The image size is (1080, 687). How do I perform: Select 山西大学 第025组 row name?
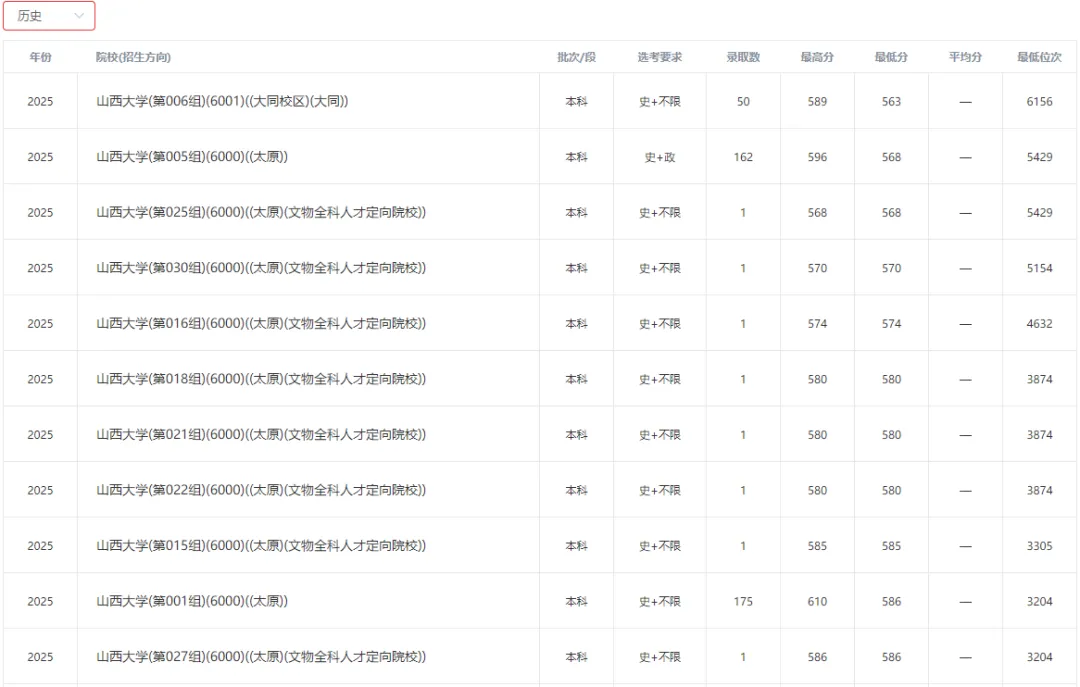(261, 212)
